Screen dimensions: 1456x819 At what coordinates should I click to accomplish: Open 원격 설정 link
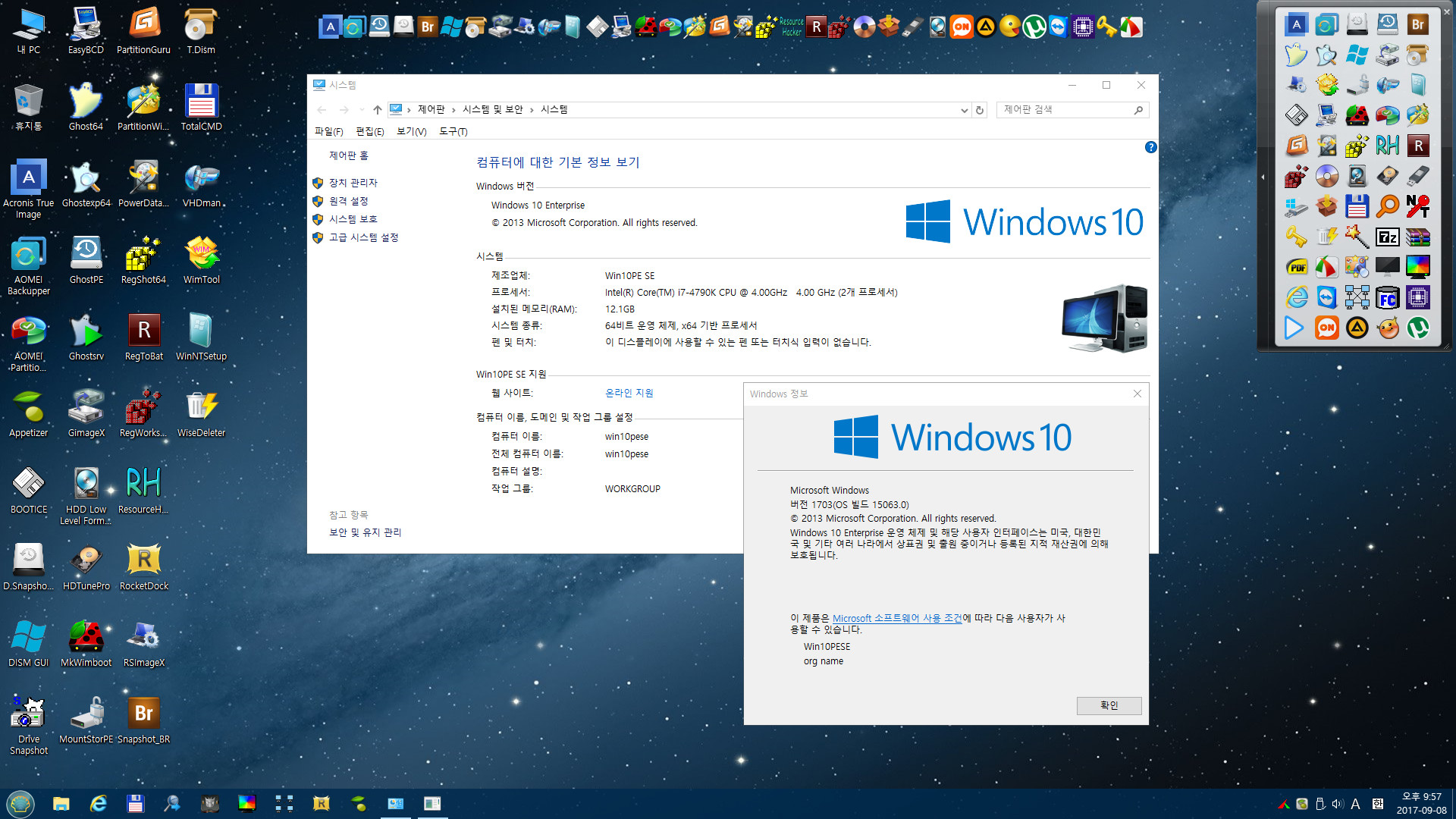(x=348, y=201)
